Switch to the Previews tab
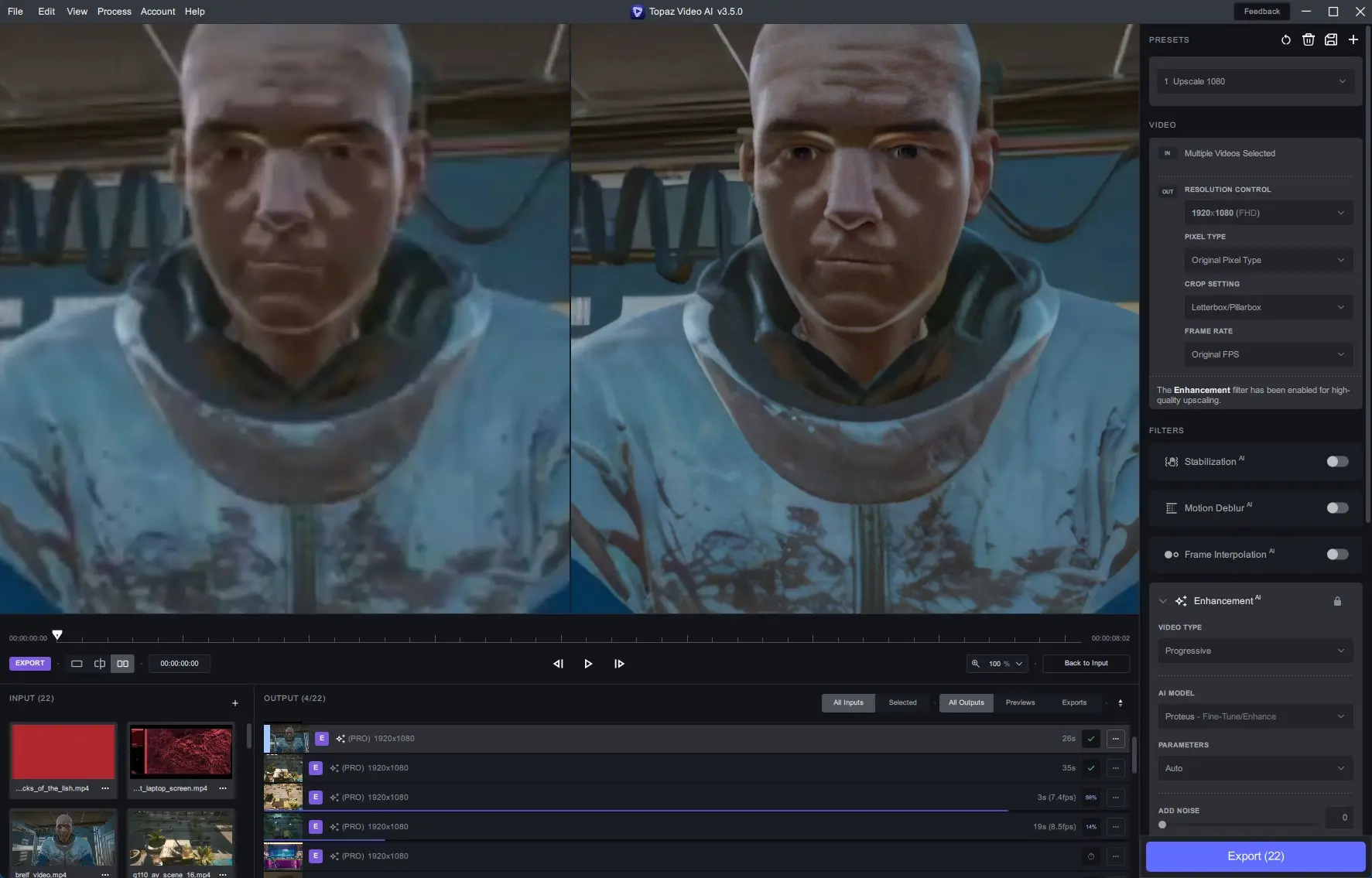 (x=1020, y=702)
